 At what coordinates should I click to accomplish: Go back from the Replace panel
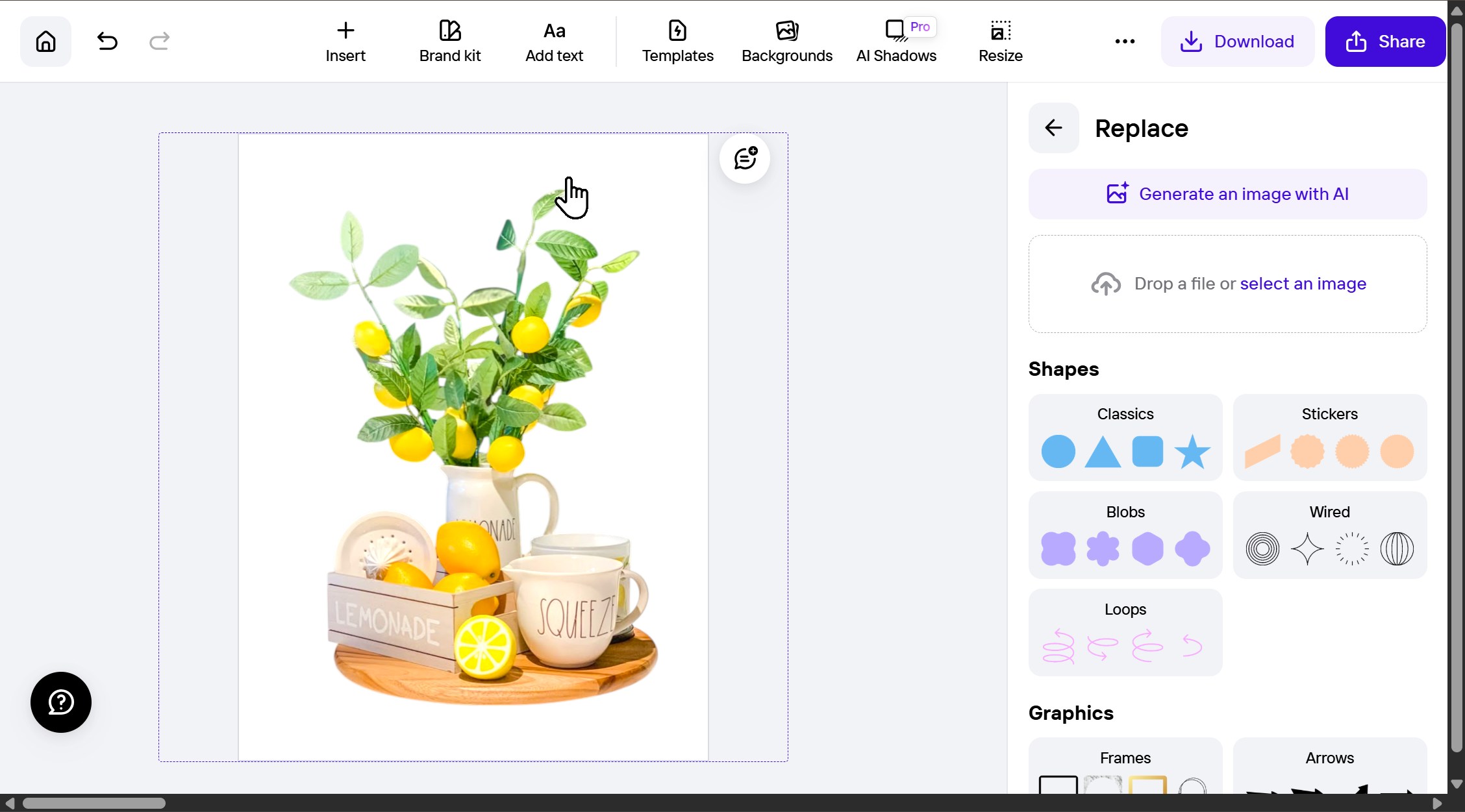point(1053,128)
